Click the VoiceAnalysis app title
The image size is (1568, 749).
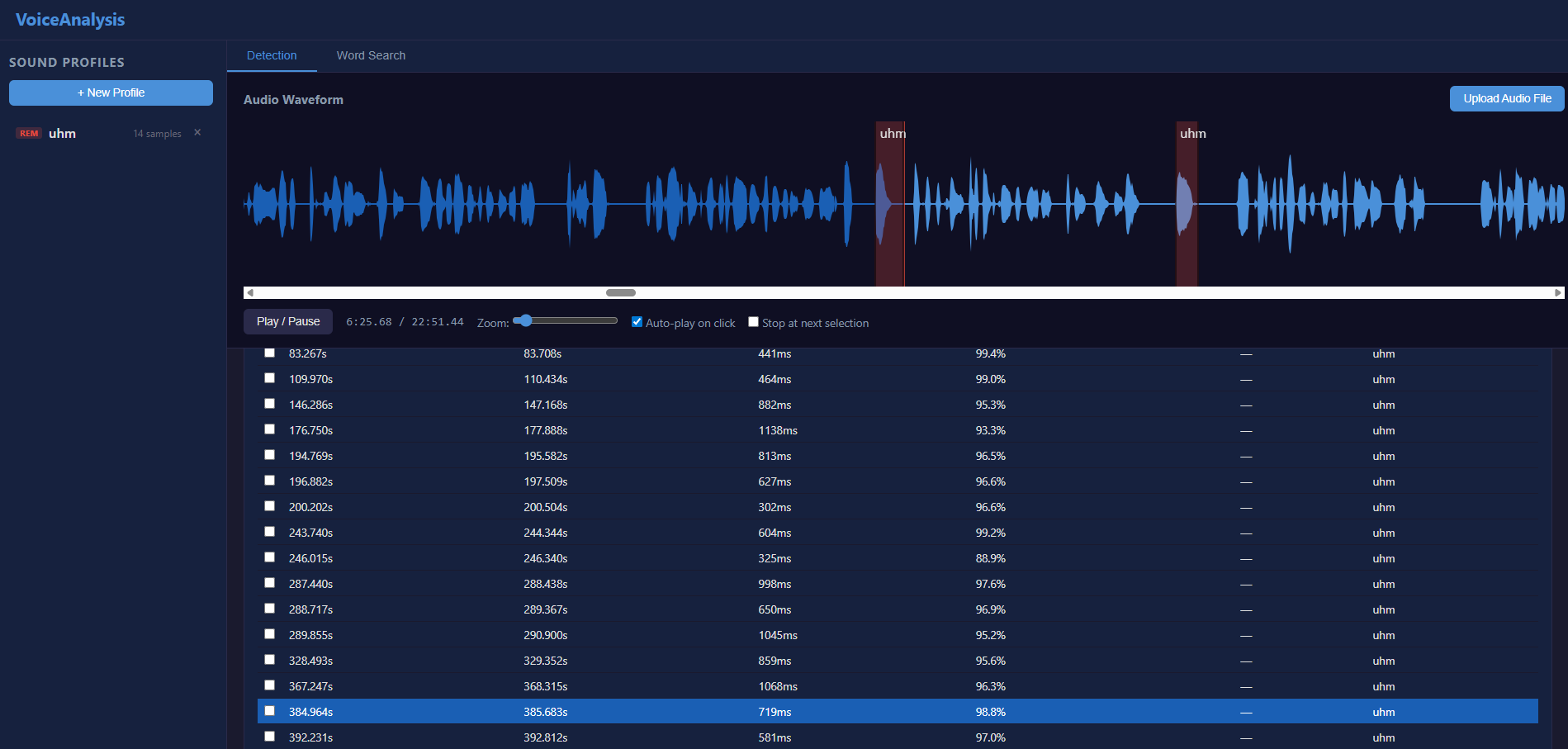70,20
